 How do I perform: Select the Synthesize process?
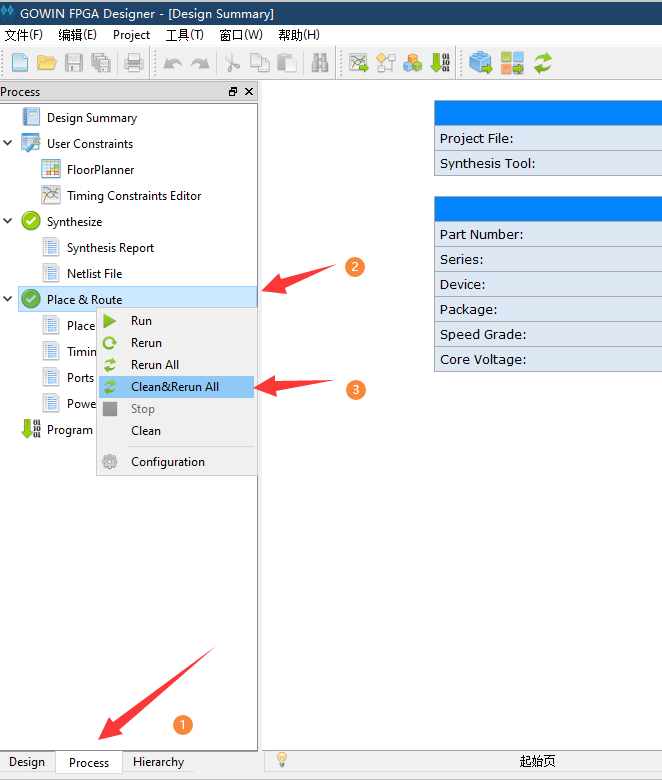[75, 221]
